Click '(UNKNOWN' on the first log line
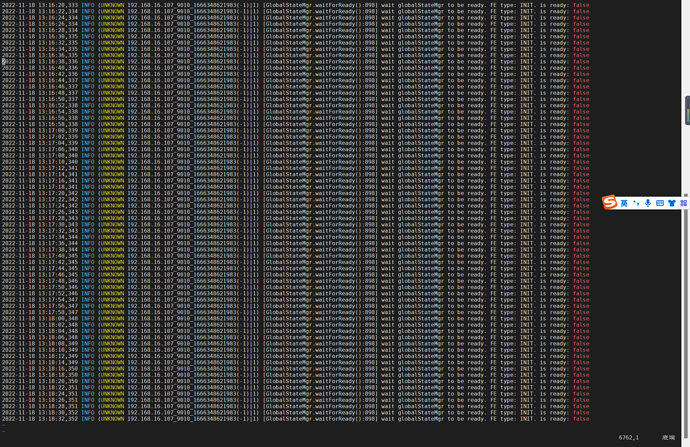This screenshot has height=447, width=690. click(x=111, y=5)
